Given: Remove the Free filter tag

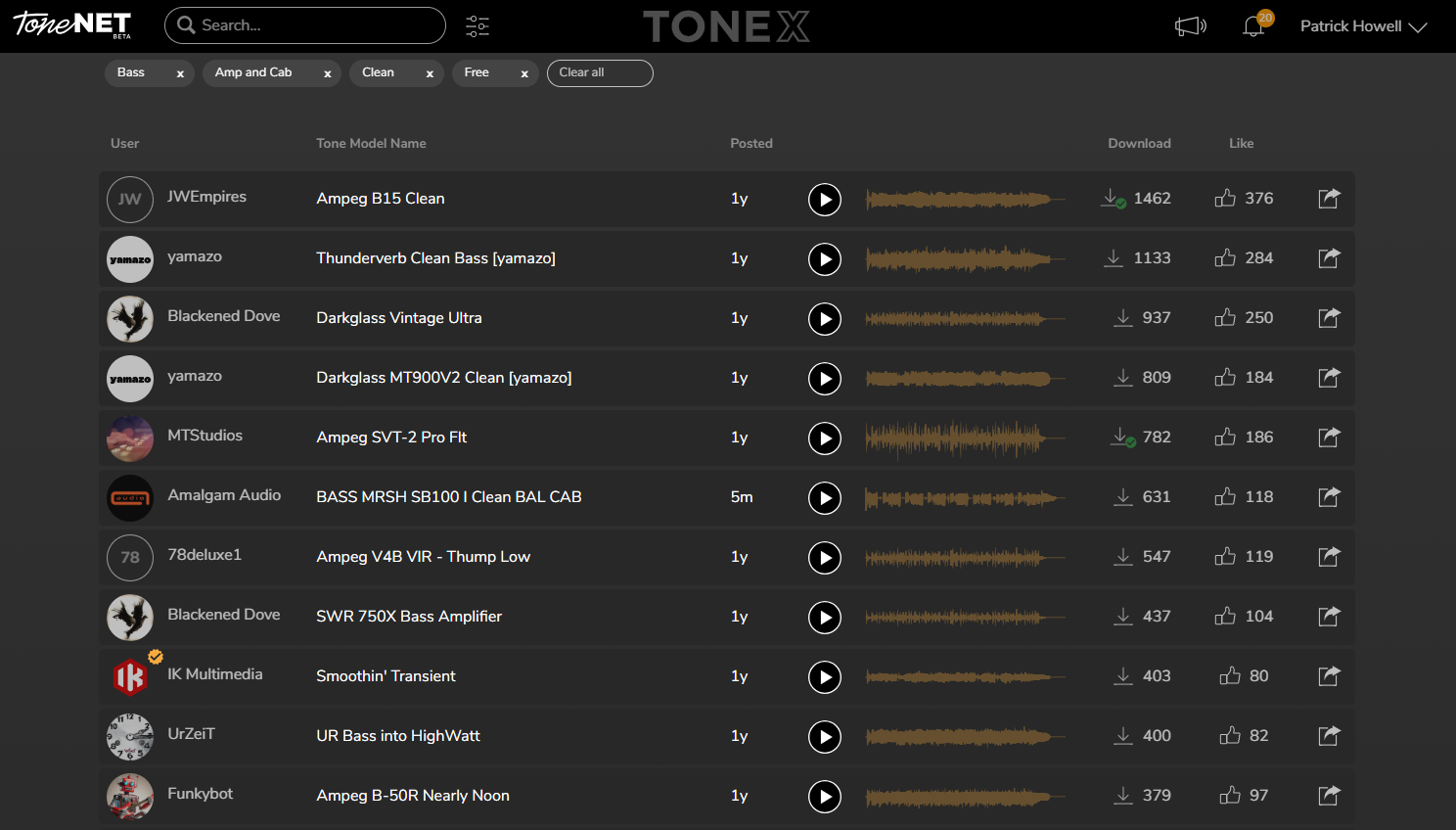Looking at the screenshot, I should pyautogui.click(x=524, y=73).
